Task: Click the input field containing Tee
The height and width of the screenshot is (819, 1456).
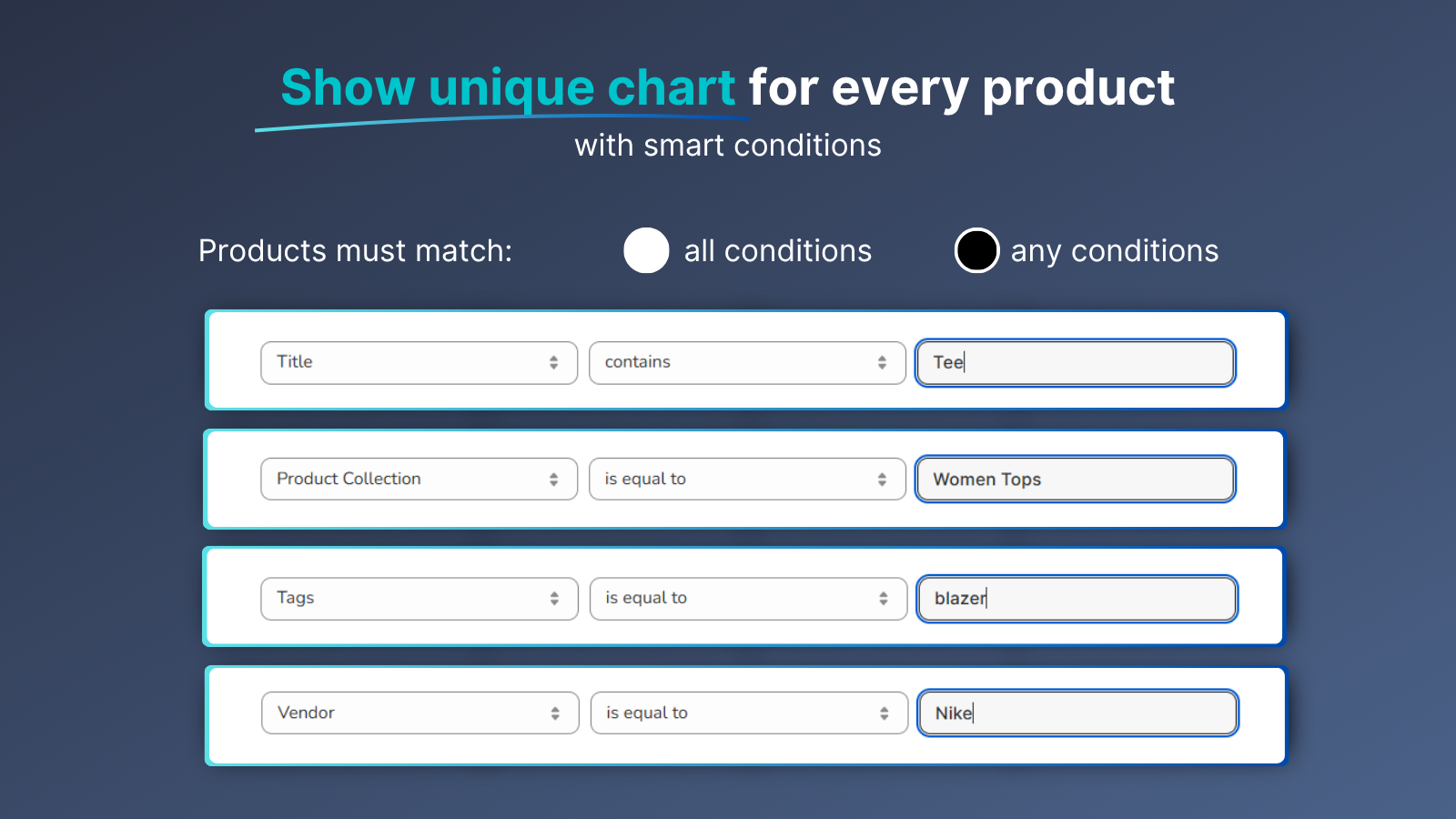Action: (1076, 362)
